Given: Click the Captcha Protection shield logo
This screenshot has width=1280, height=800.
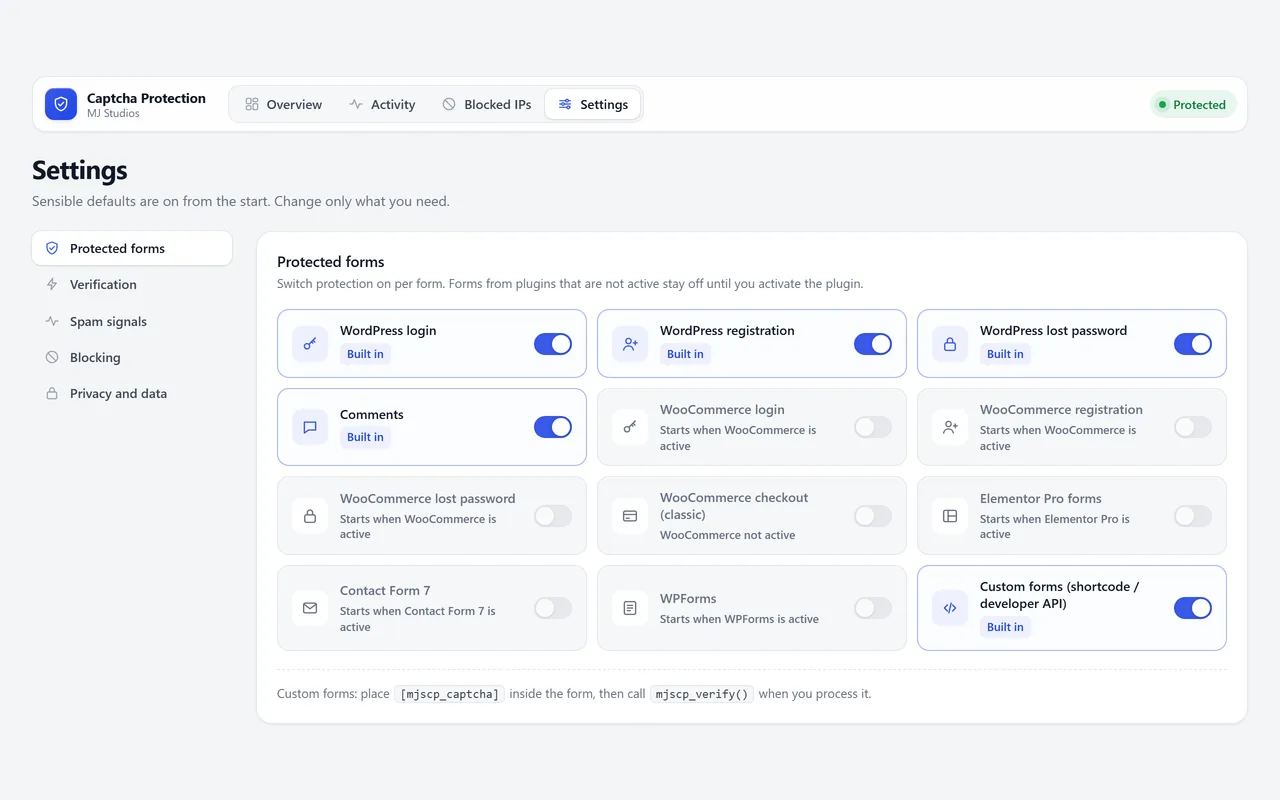Looking at the screenshot, I should point(61,104).
